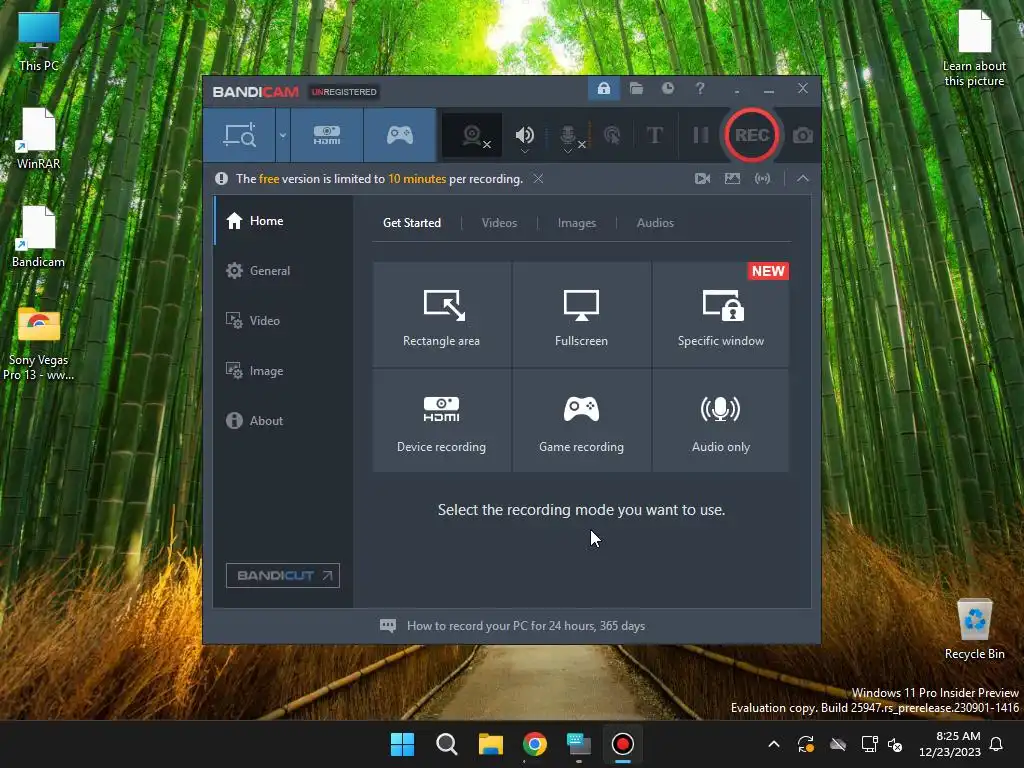Choose Specific window recording mode

coord(720,314)
